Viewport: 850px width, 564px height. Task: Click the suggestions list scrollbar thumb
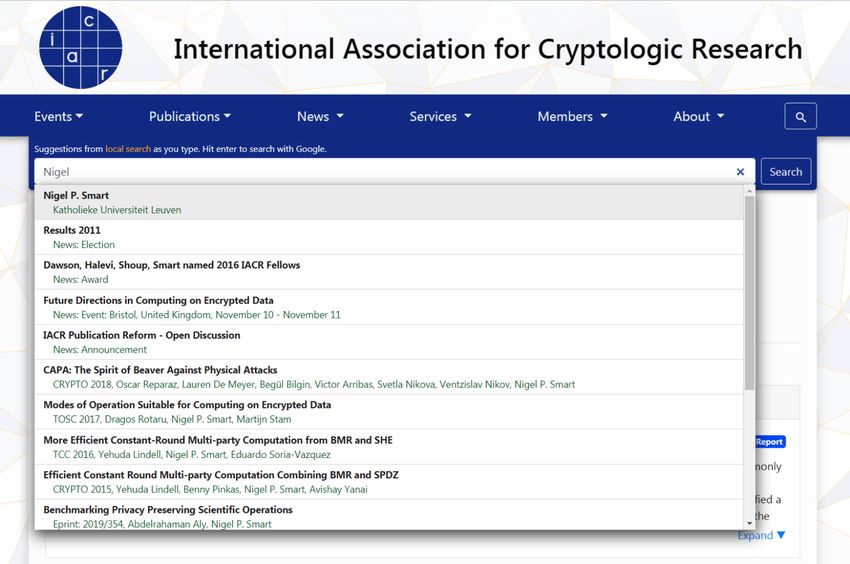[750, 293]
